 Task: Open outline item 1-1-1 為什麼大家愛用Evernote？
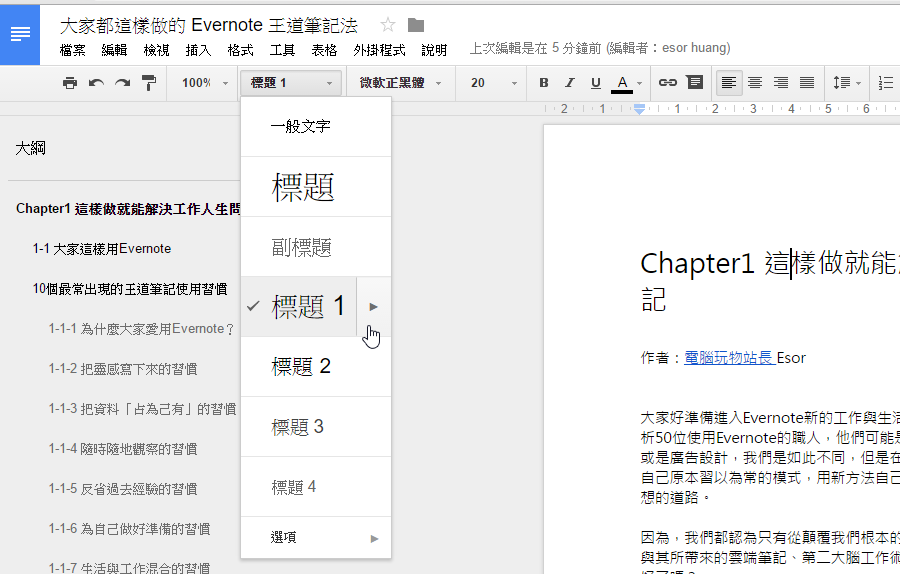(142, 329)
